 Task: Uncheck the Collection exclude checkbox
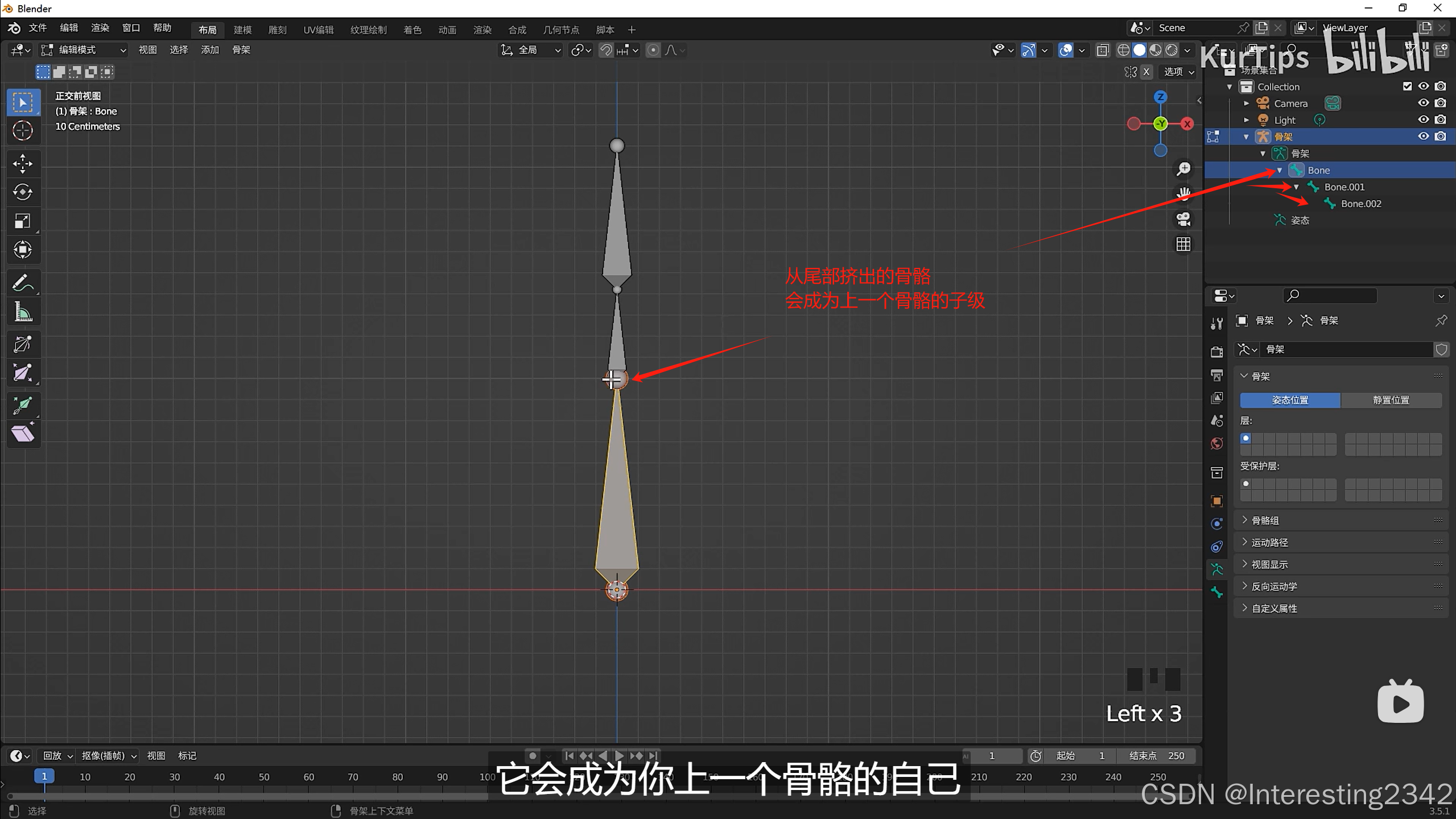(1407, 86)
